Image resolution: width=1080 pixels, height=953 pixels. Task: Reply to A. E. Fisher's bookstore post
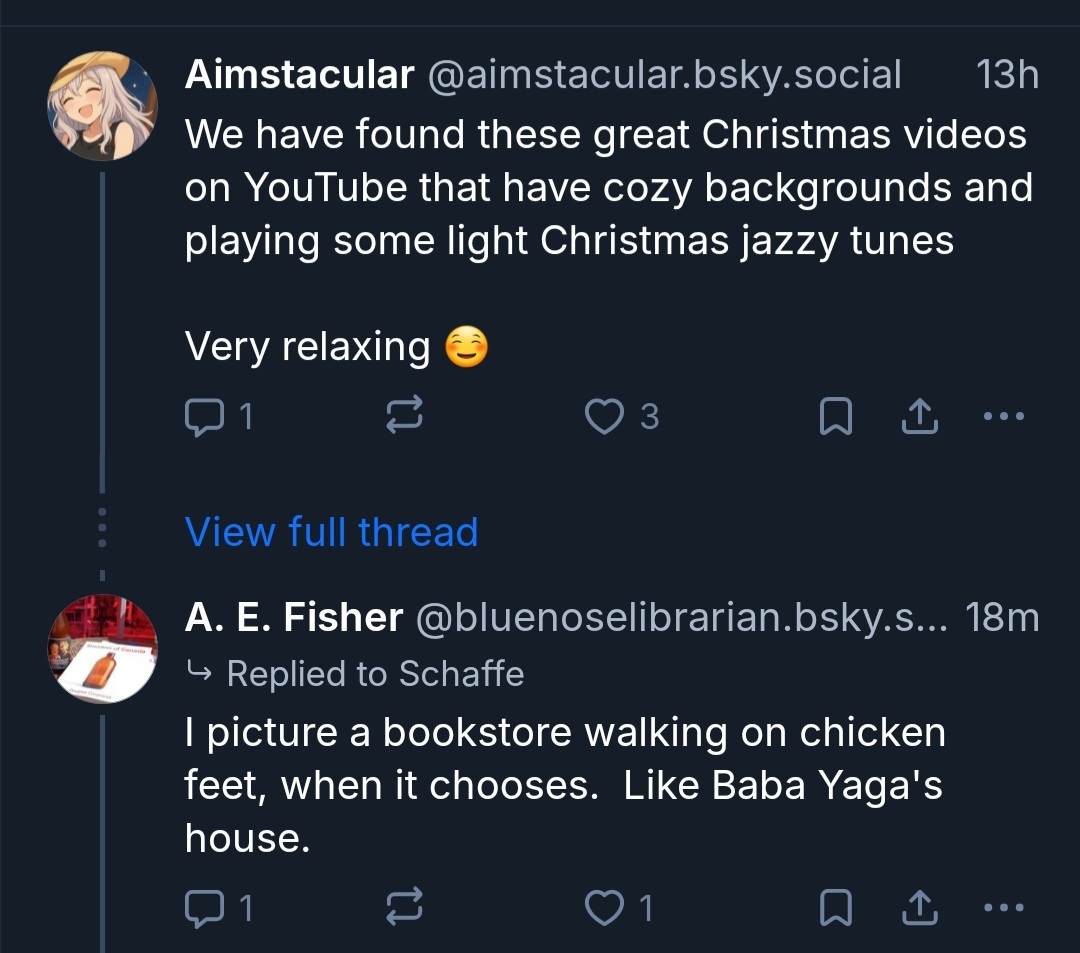206,908
